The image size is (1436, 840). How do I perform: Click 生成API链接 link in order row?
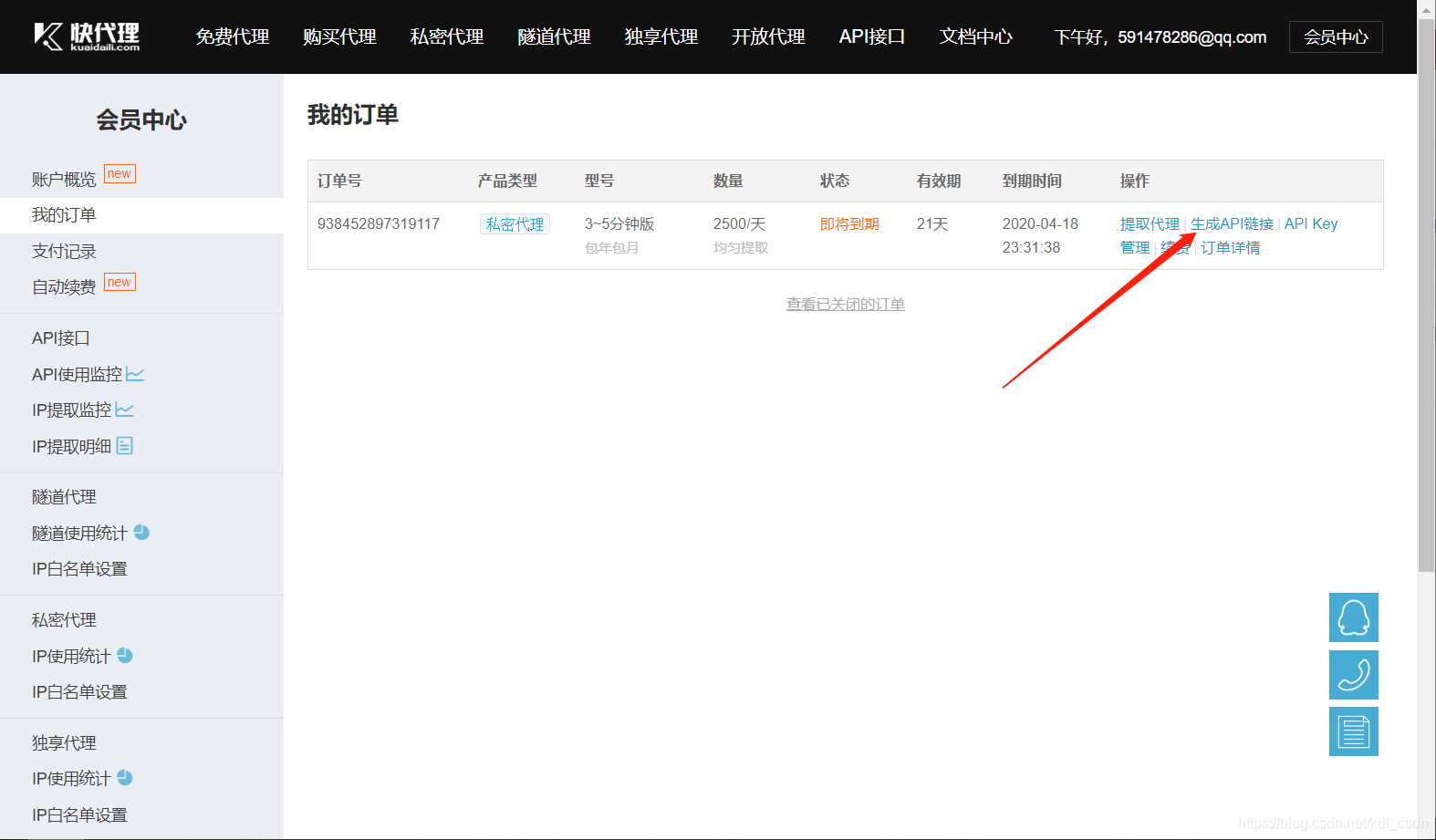[1232, 223]
